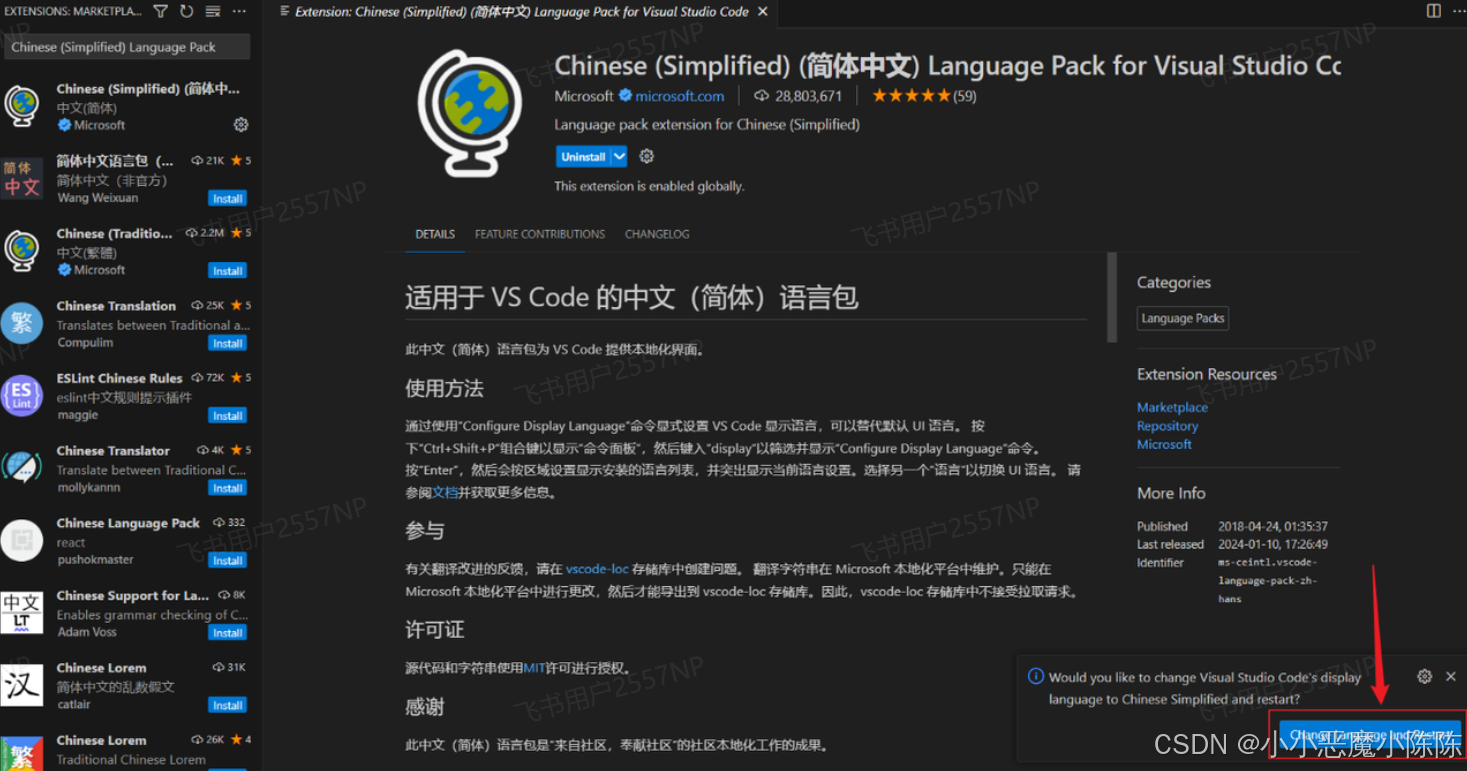Viewport: 1467px width, 771px height.
Task: Dismiss the display language notification
Action: (x=1450, y=677)
